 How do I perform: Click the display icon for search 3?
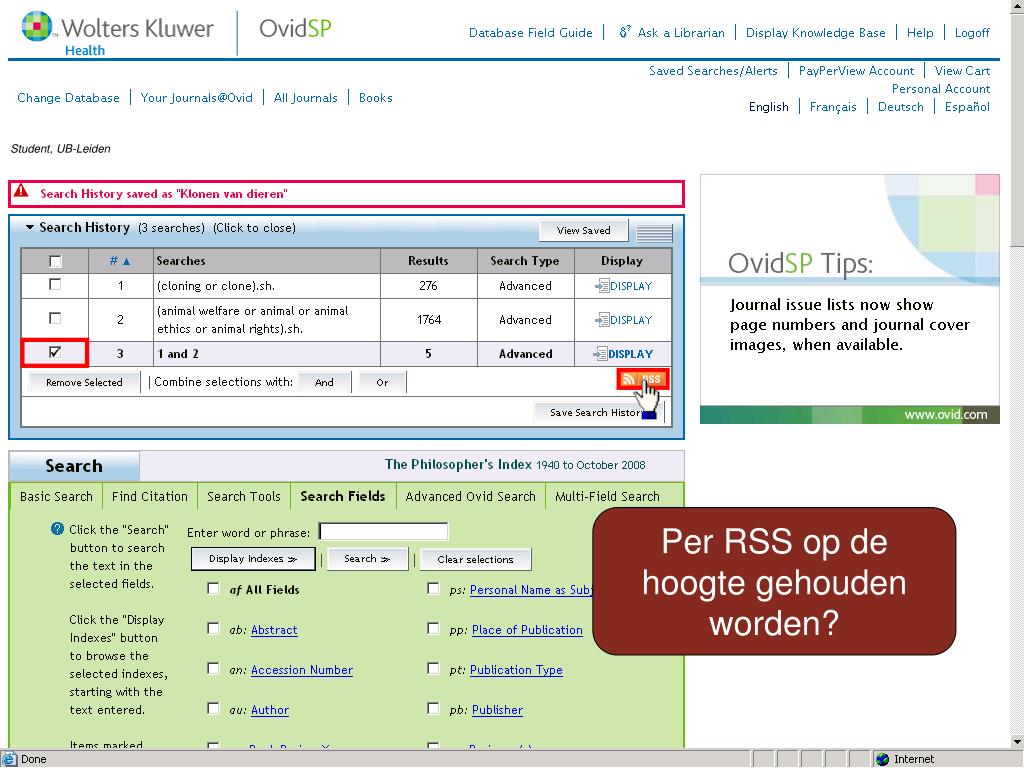[600, 354]
